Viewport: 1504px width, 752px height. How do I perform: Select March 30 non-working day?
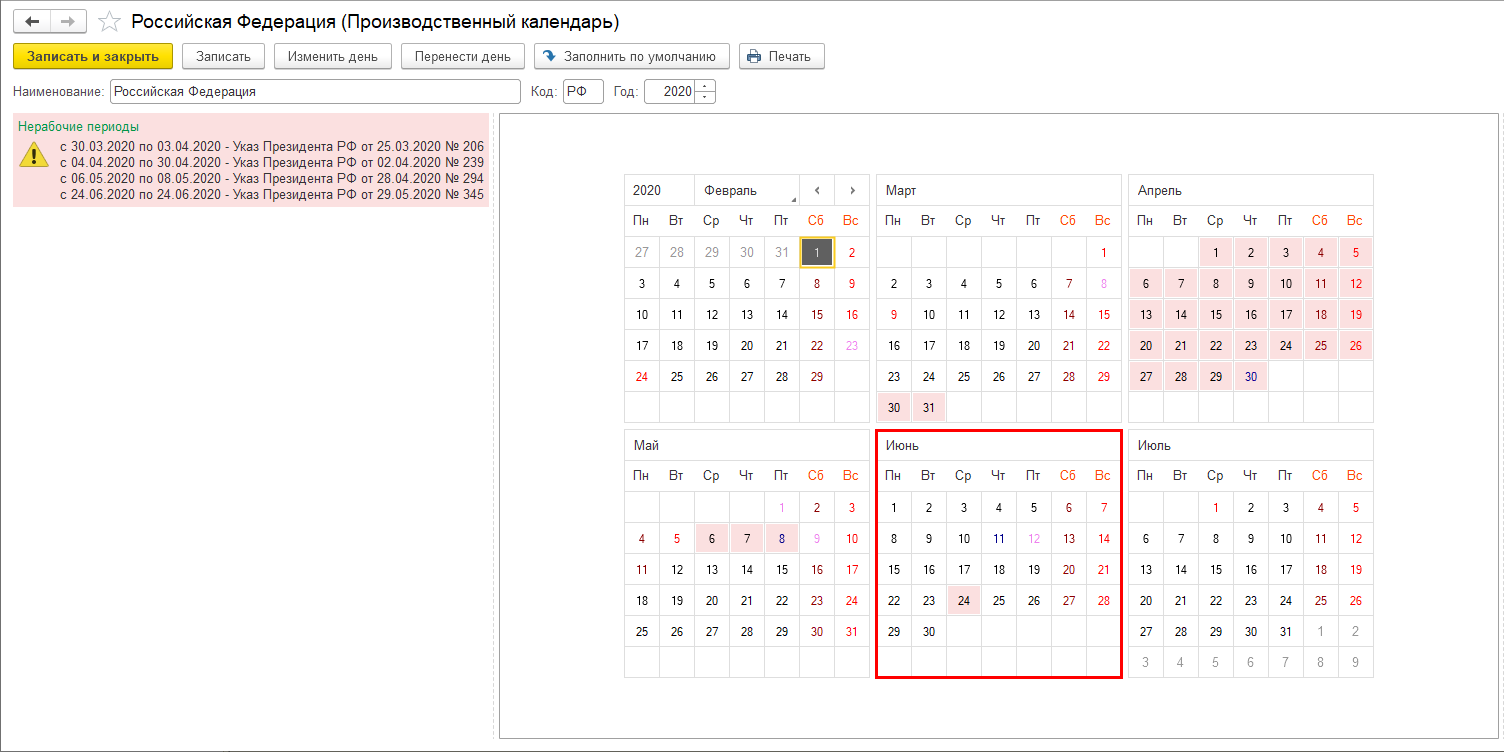(894, 408)
